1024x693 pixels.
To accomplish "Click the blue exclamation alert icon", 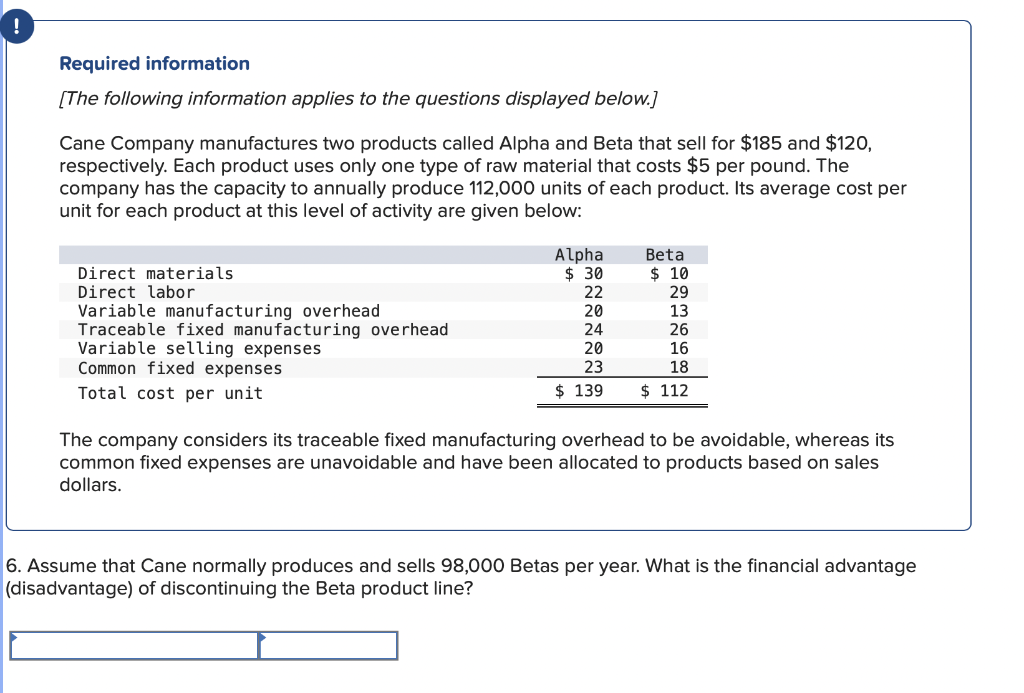I will pyautogui.click(x=18, y=26).
